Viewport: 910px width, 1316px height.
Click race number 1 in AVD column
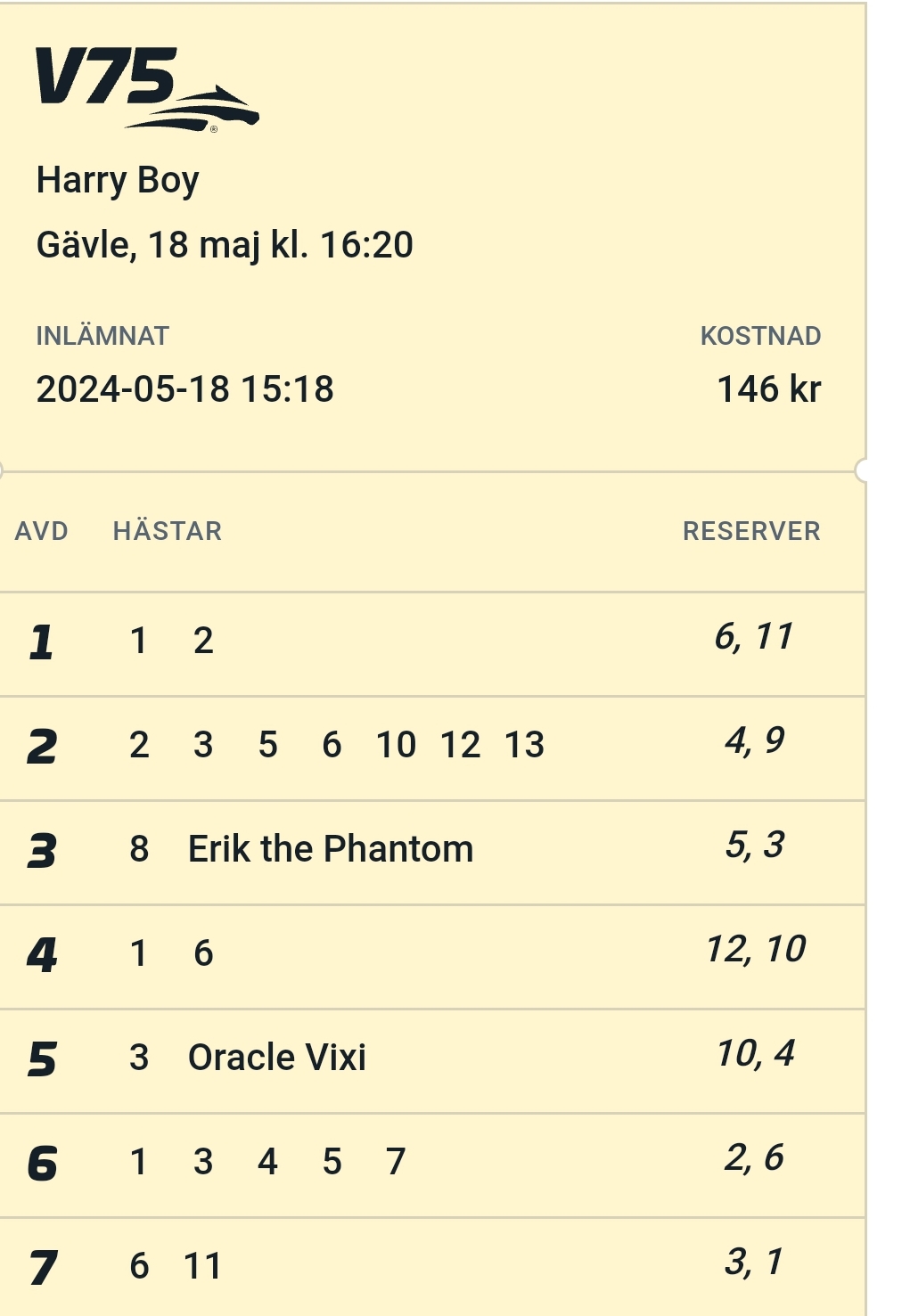click(41, 642)
